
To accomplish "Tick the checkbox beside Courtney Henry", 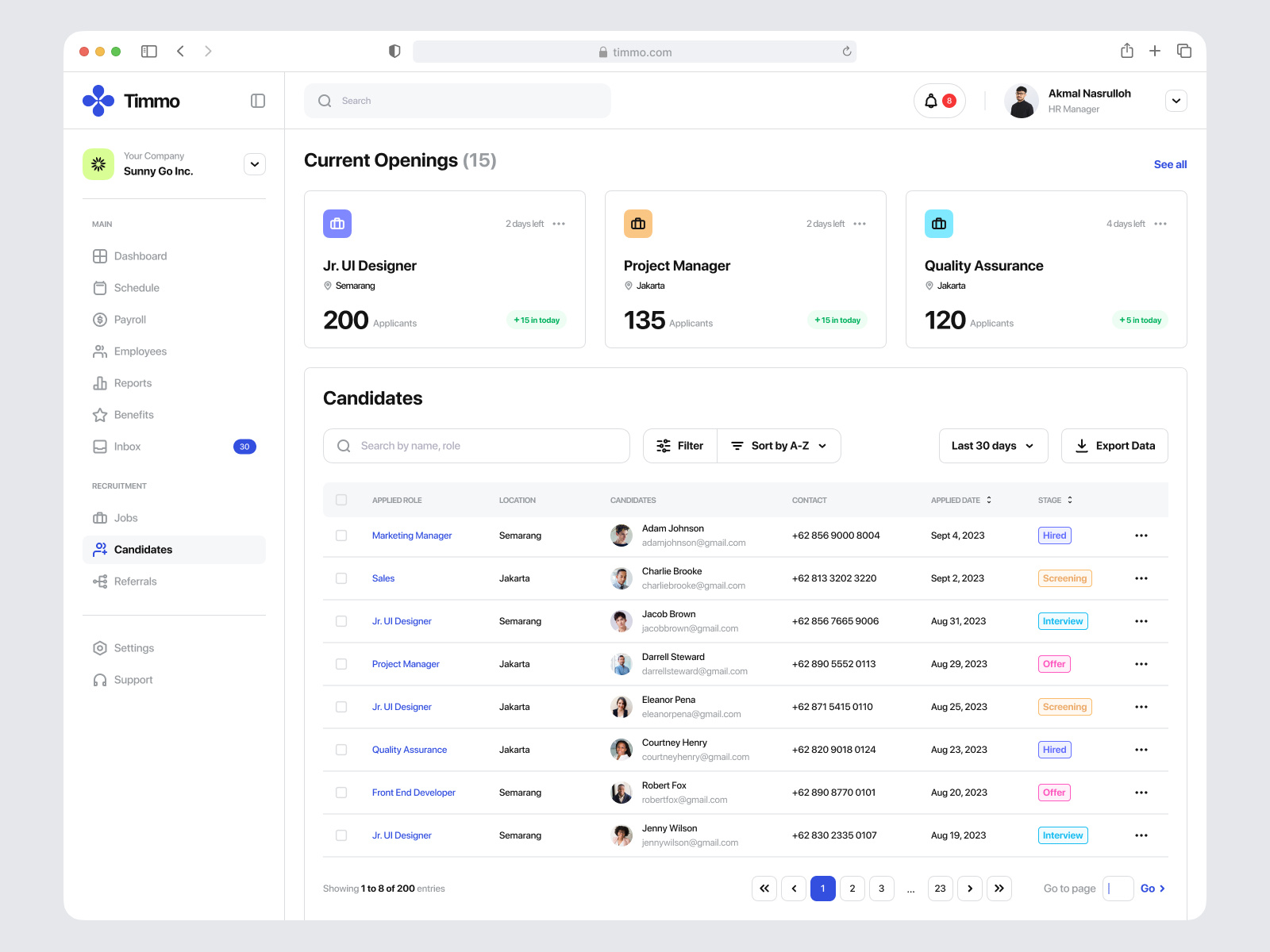I will (x=341, y=750).
